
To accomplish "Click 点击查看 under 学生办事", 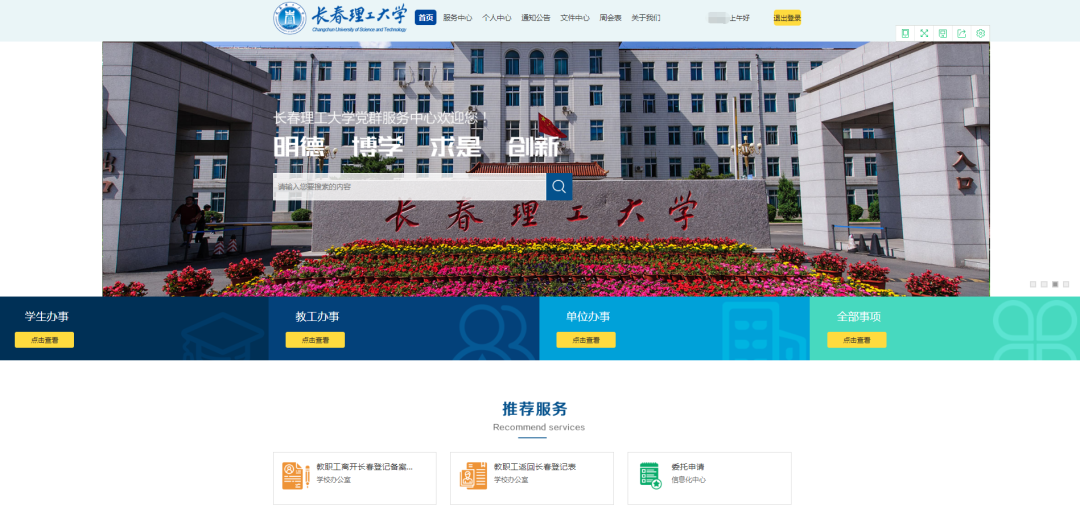I will pos(44,340).
